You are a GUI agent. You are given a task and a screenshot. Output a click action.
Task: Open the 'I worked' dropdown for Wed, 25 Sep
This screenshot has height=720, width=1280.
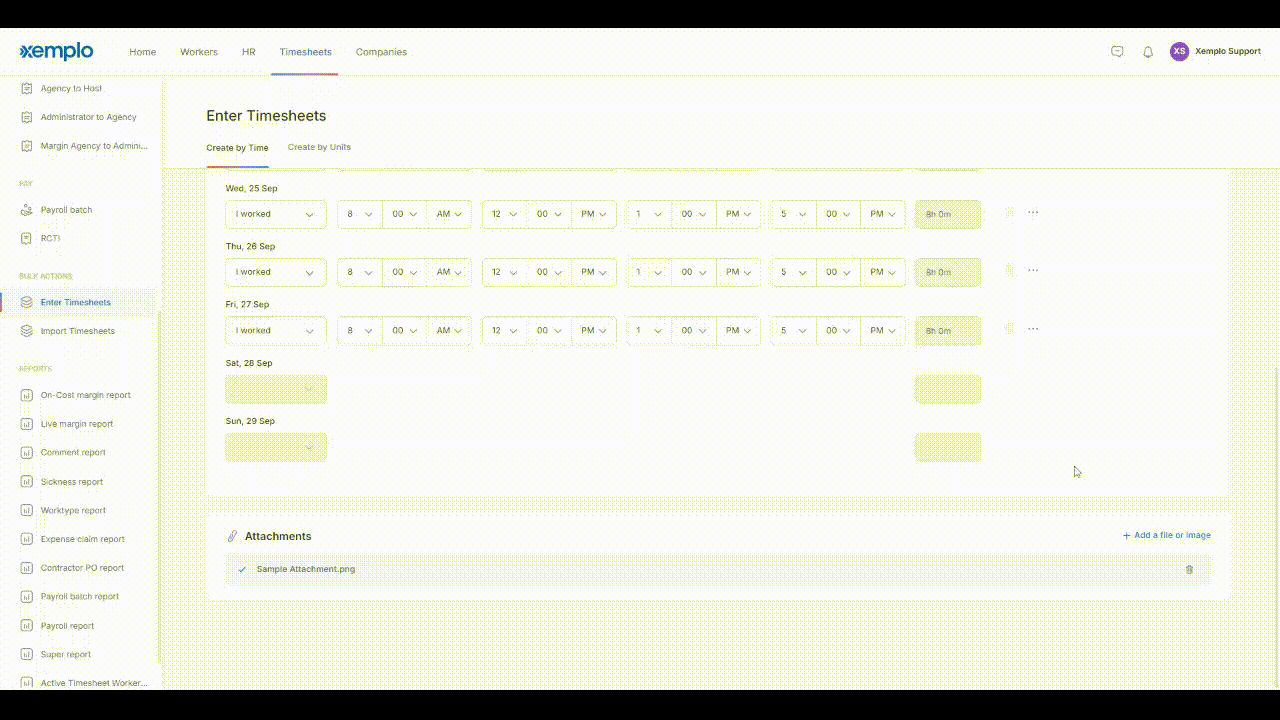tap(276, 215)
